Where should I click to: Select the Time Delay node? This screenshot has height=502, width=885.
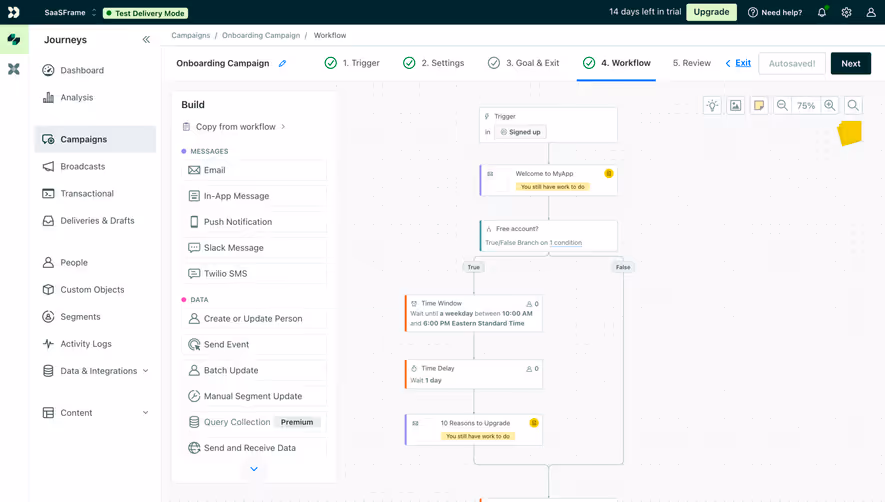(x=474, y=374)
